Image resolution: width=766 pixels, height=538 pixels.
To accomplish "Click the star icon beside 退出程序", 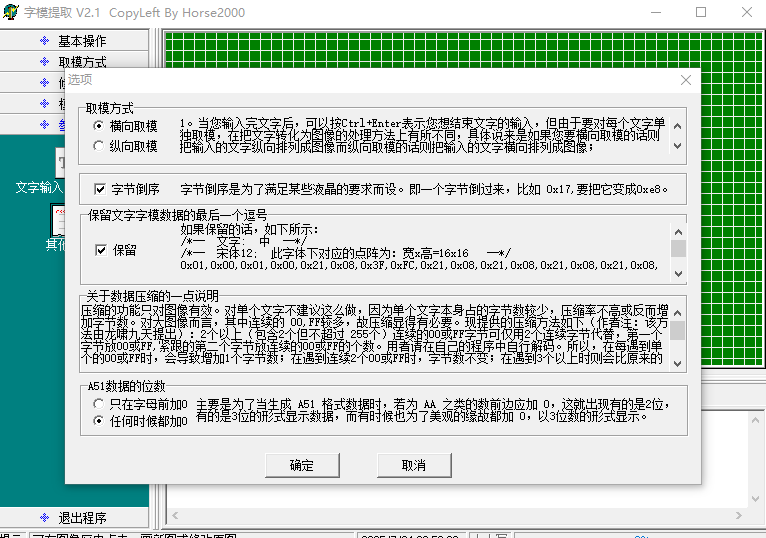I will [43, 517].
